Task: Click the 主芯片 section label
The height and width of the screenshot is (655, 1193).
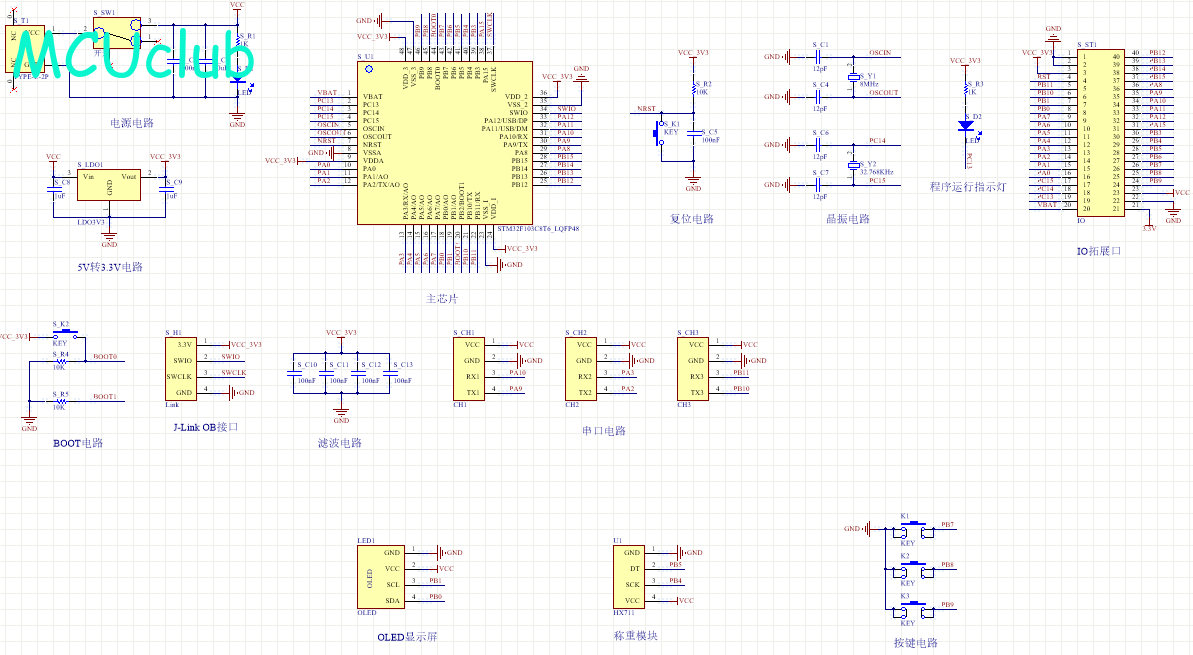Action: [x=442, y=299]
